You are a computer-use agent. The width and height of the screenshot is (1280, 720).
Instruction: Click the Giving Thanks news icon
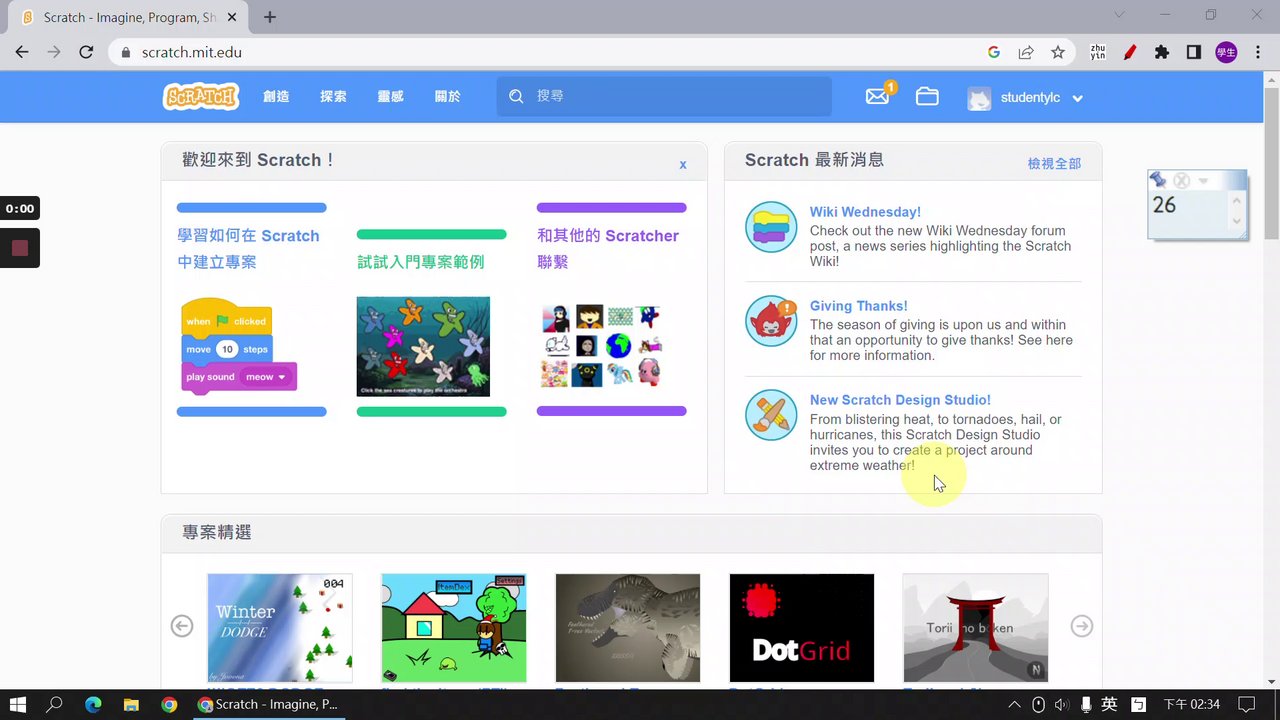pyautogui.click(x=771, y=320)
